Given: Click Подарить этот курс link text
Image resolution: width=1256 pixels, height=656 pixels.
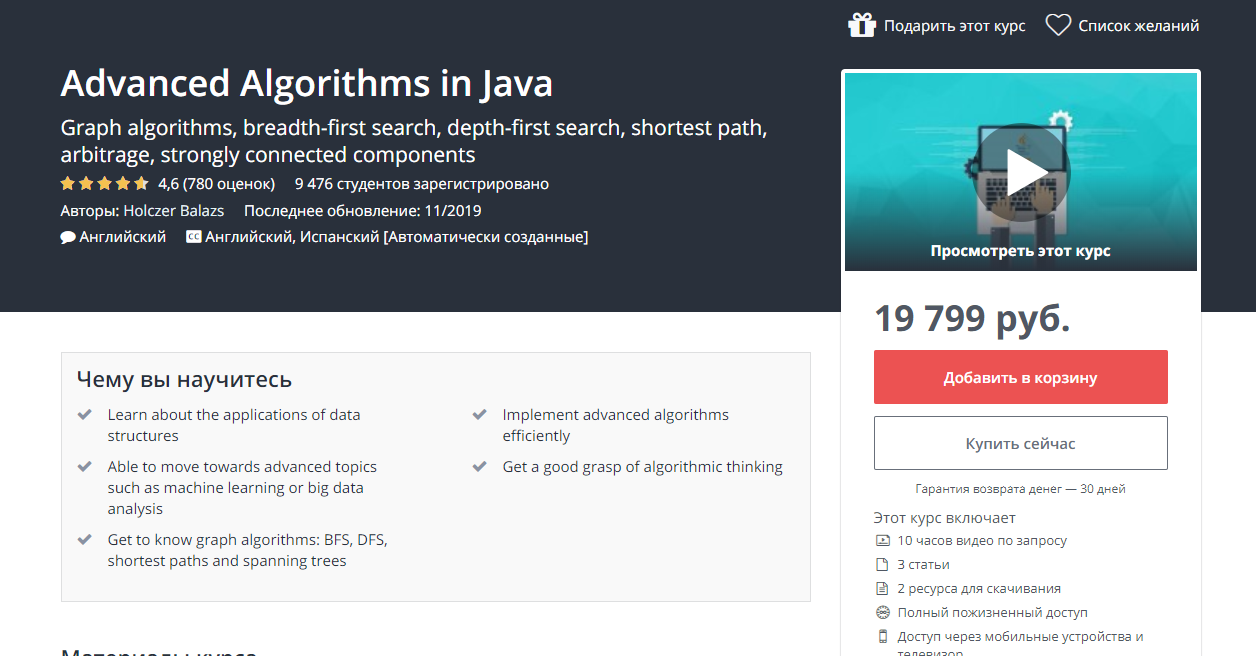Looking at the screenshot, I should click(x=954, y=26).
